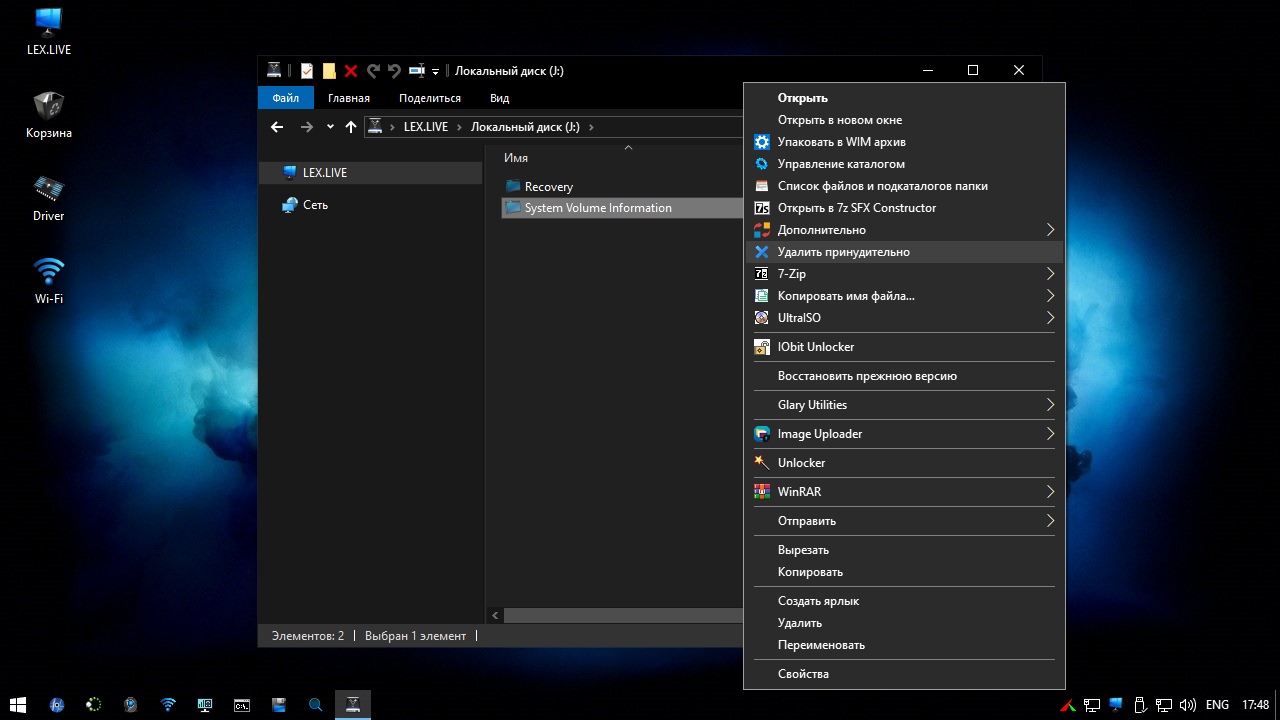The width and height of the screenshot is (1280, 720).
Task: Select 'Сеть' in the navigation pane
Action: [x=315, y=205]
